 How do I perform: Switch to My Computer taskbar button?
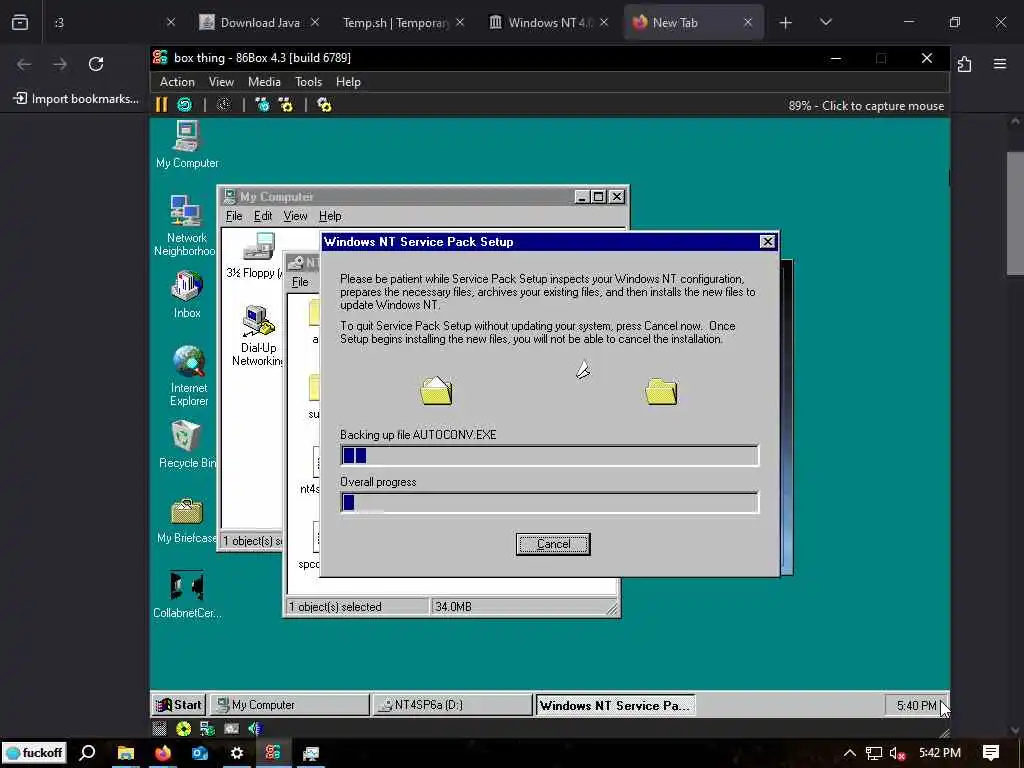(x=289, y=705)
